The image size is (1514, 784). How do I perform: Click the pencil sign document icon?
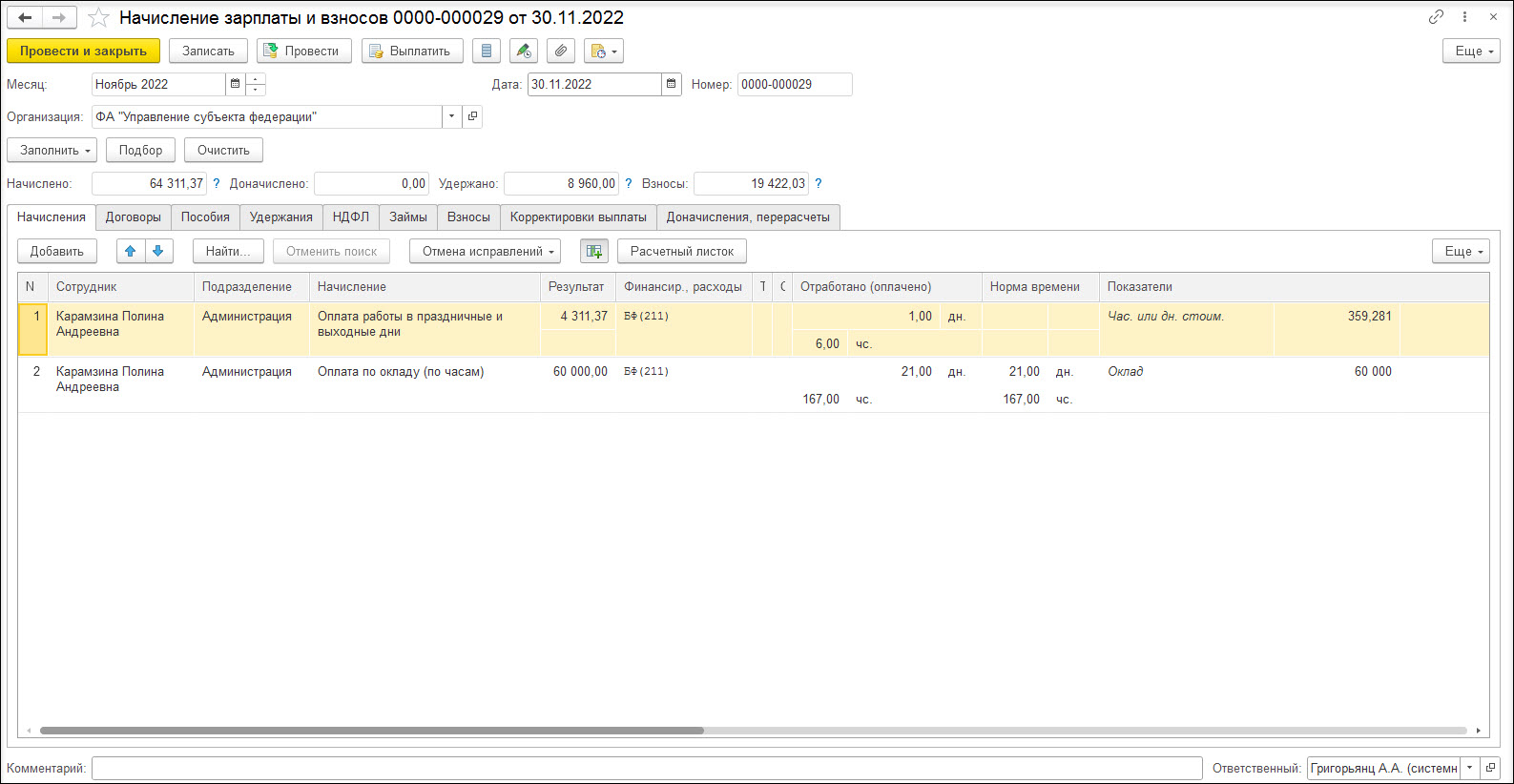[x=524, y=51]
